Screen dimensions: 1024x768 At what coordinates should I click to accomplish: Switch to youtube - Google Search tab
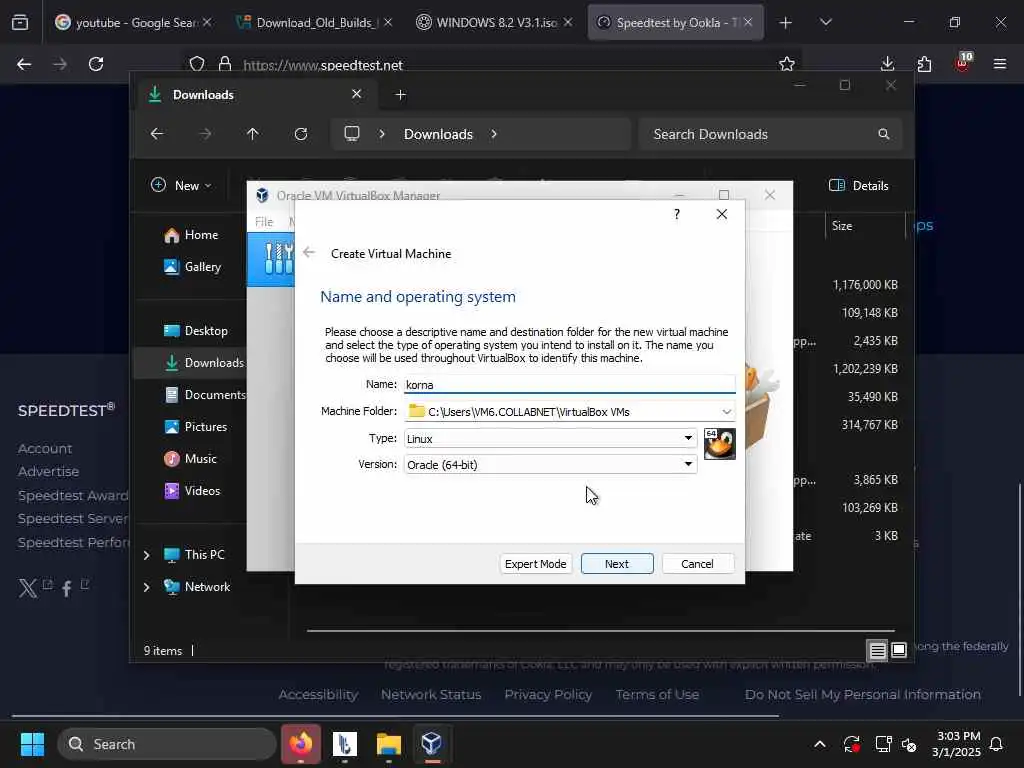pos(134,22)
